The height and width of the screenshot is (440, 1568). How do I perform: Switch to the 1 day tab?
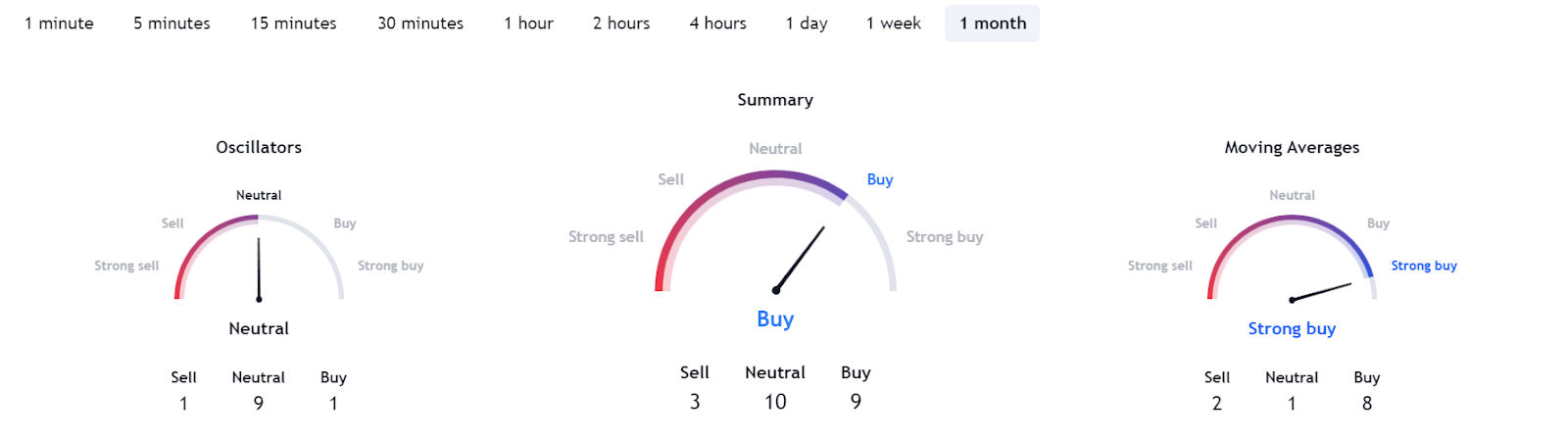[807, 24]
